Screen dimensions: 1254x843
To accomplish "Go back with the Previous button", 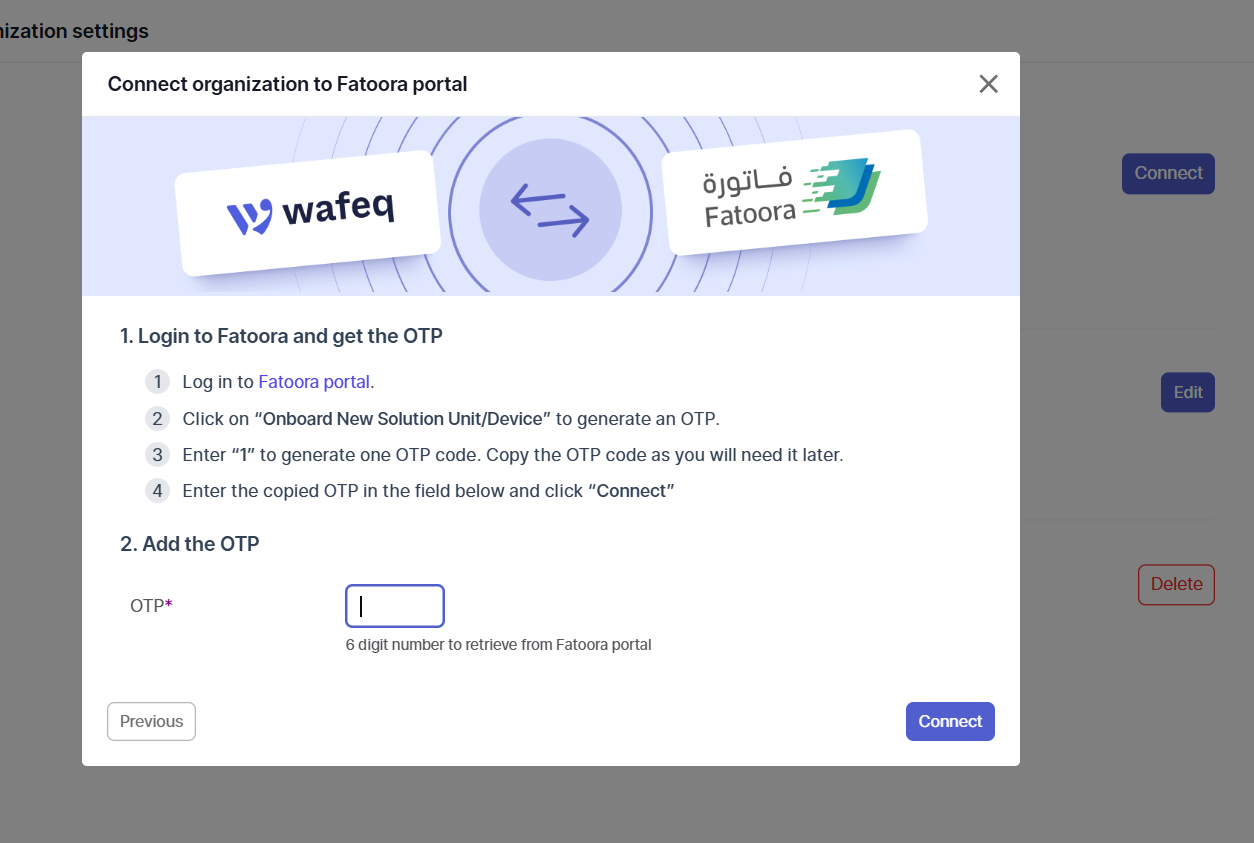I will tap(151, 721).
